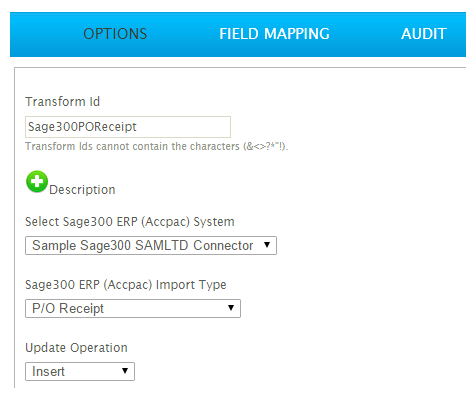This screenshot has width=476, height=398.
Task: Click the arrow on the Sage300 system selector
Action: pyautogui.click(x=267, y=245)
